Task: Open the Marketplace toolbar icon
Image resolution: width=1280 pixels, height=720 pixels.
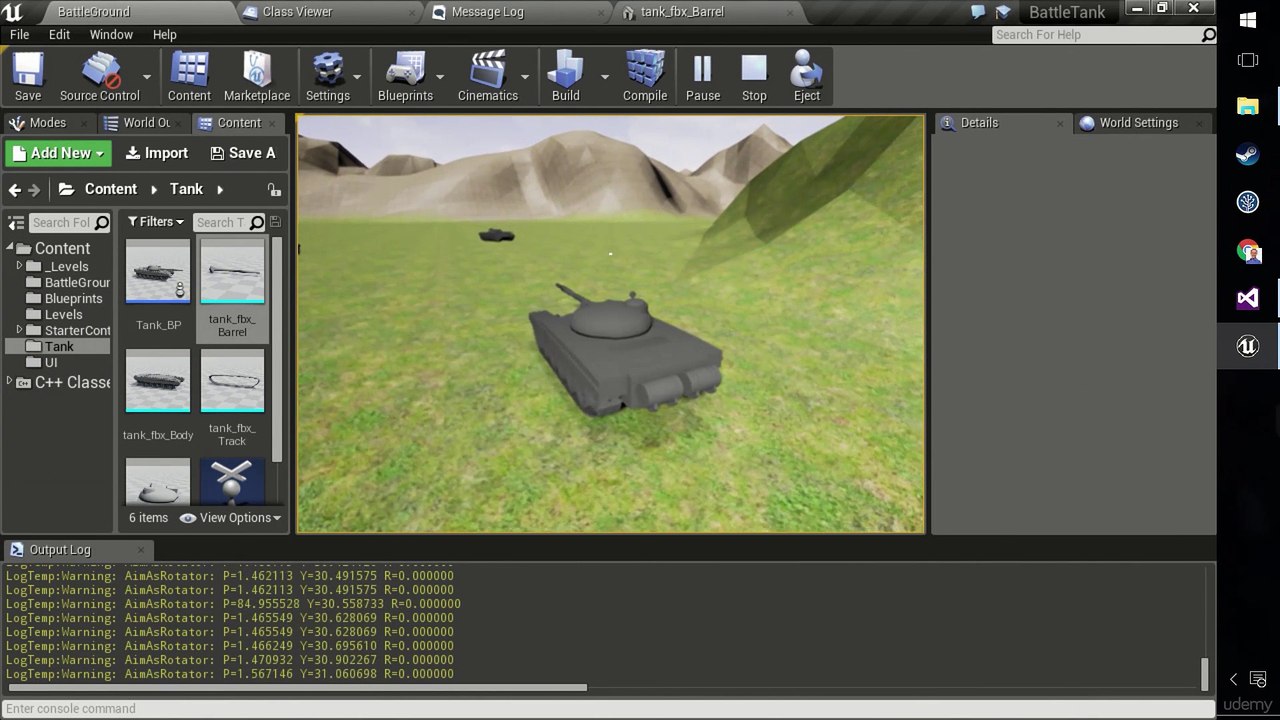Action: [257, 77]
